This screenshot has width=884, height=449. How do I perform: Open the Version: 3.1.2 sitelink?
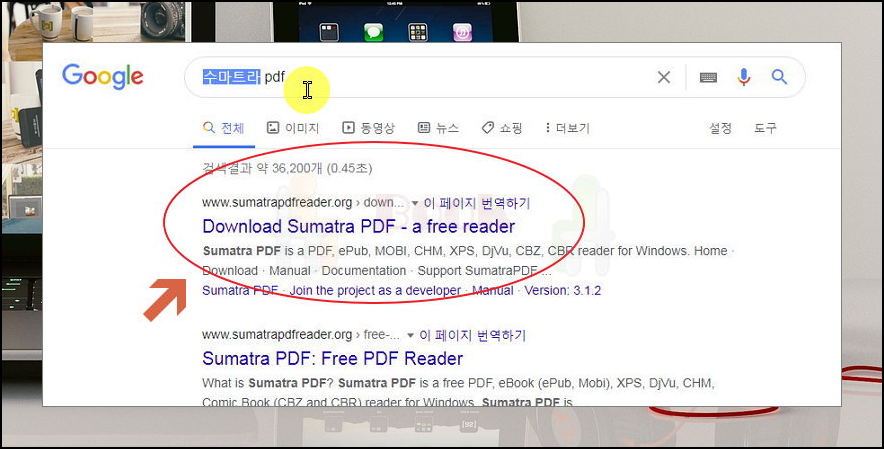[563, 290]
